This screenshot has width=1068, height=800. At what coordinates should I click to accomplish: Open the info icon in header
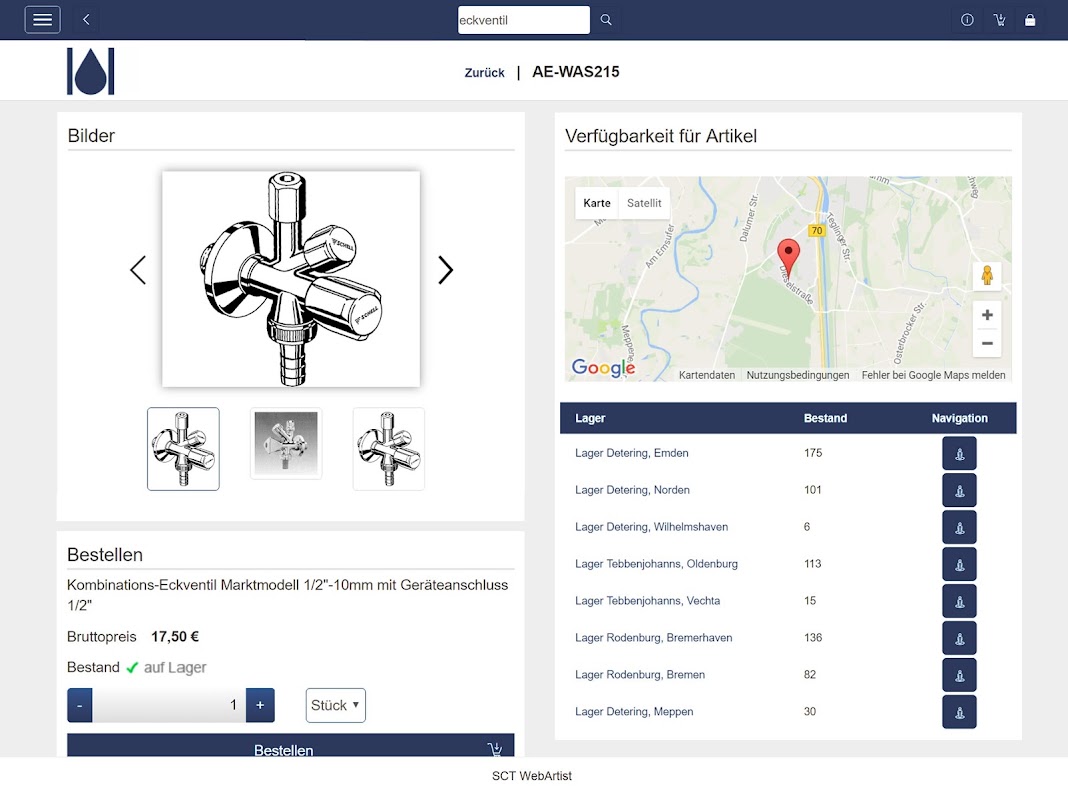967,20
